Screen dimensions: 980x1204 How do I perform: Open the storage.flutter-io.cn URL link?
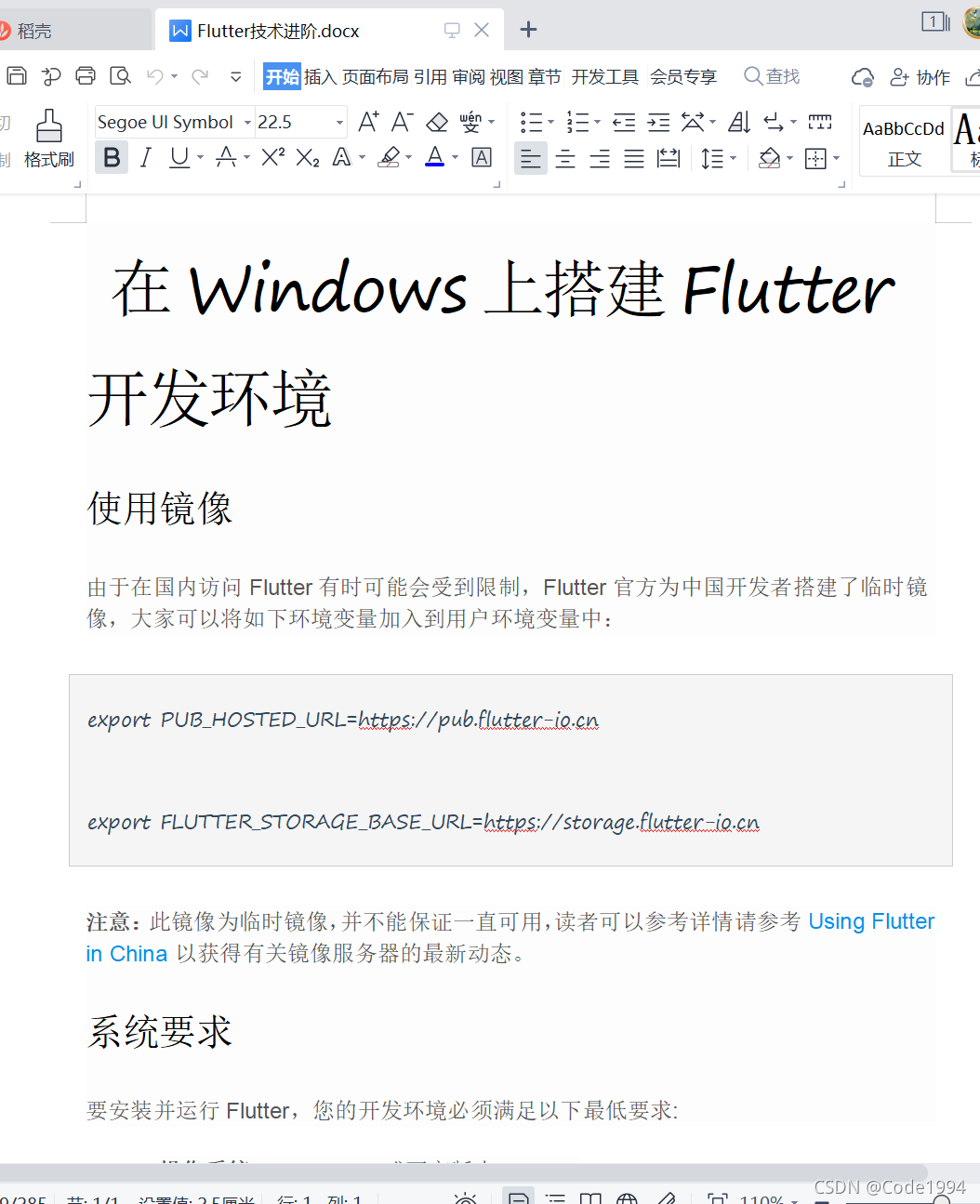(621, 822)
